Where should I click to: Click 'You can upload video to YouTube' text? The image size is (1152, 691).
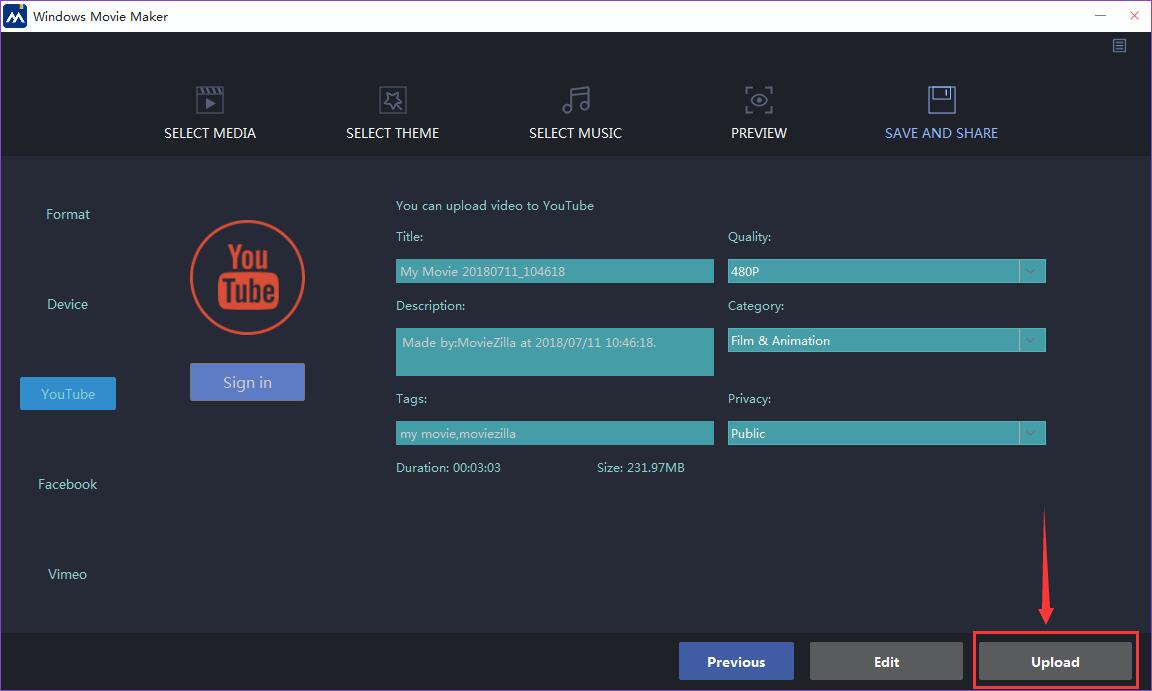[x=494, y=206]
